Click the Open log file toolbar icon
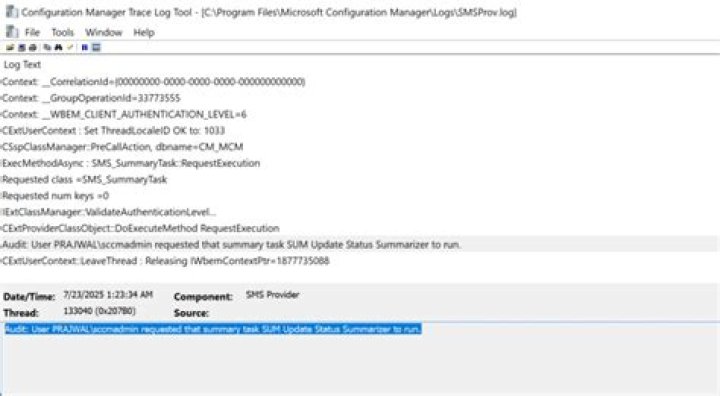 click(x=10, y=47)
